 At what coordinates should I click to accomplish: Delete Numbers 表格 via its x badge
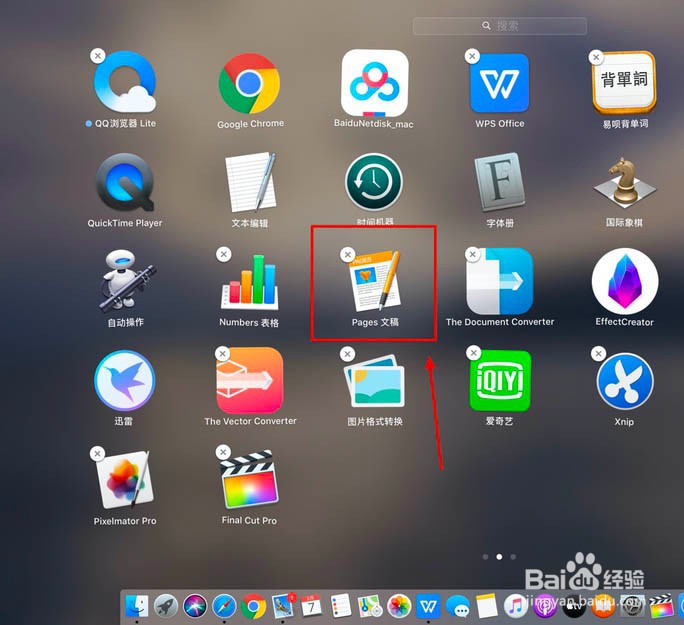224,254
